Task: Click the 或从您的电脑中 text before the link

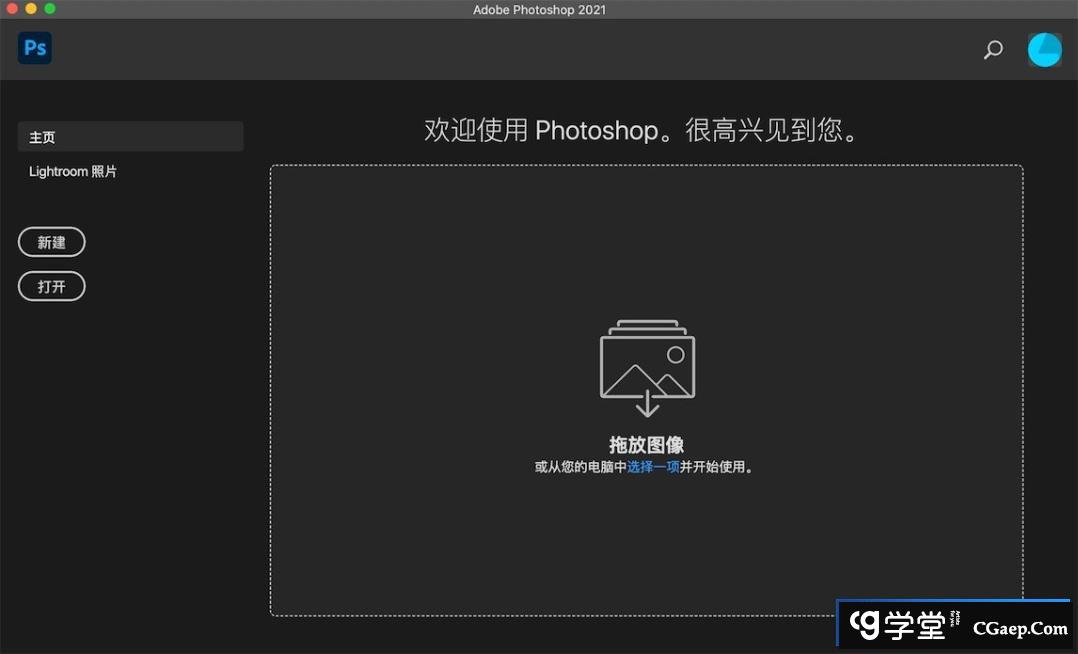Action: [x=580, y=467]
